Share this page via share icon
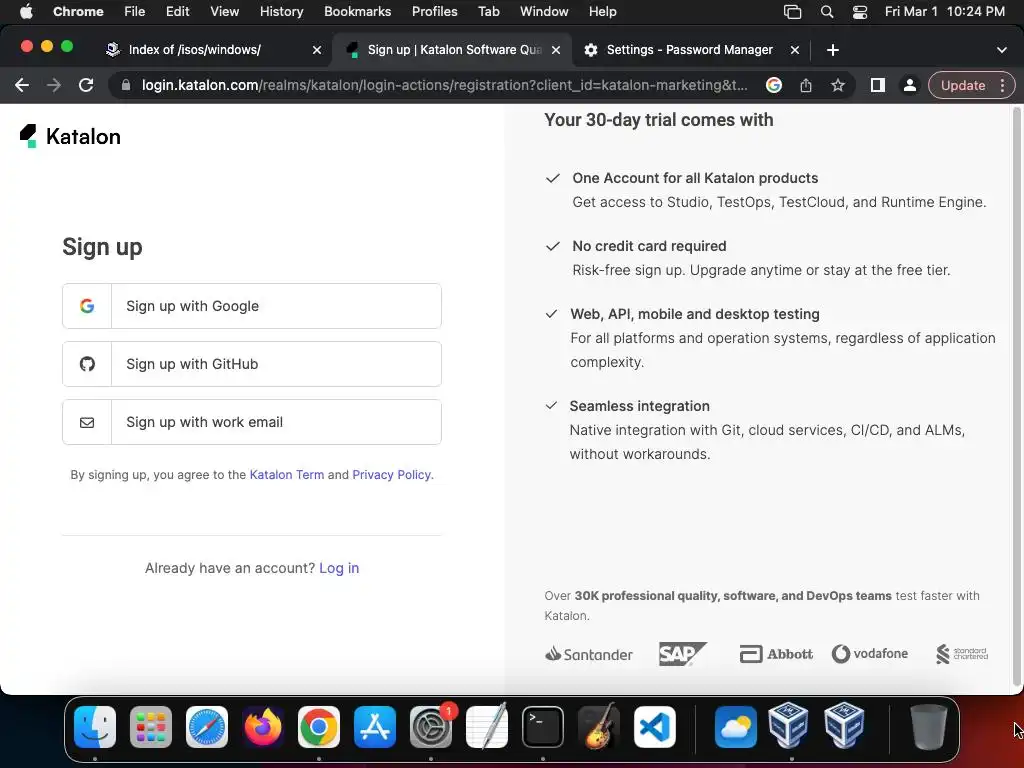 (x=806, y=85)
